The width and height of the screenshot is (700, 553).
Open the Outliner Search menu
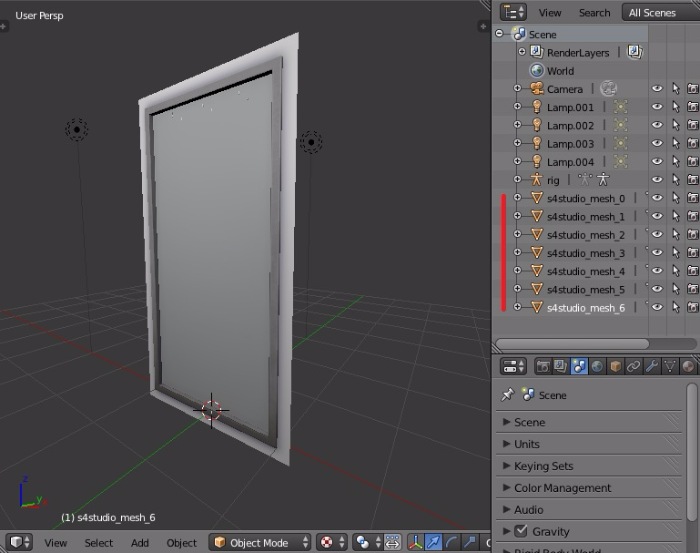point(594,12)
